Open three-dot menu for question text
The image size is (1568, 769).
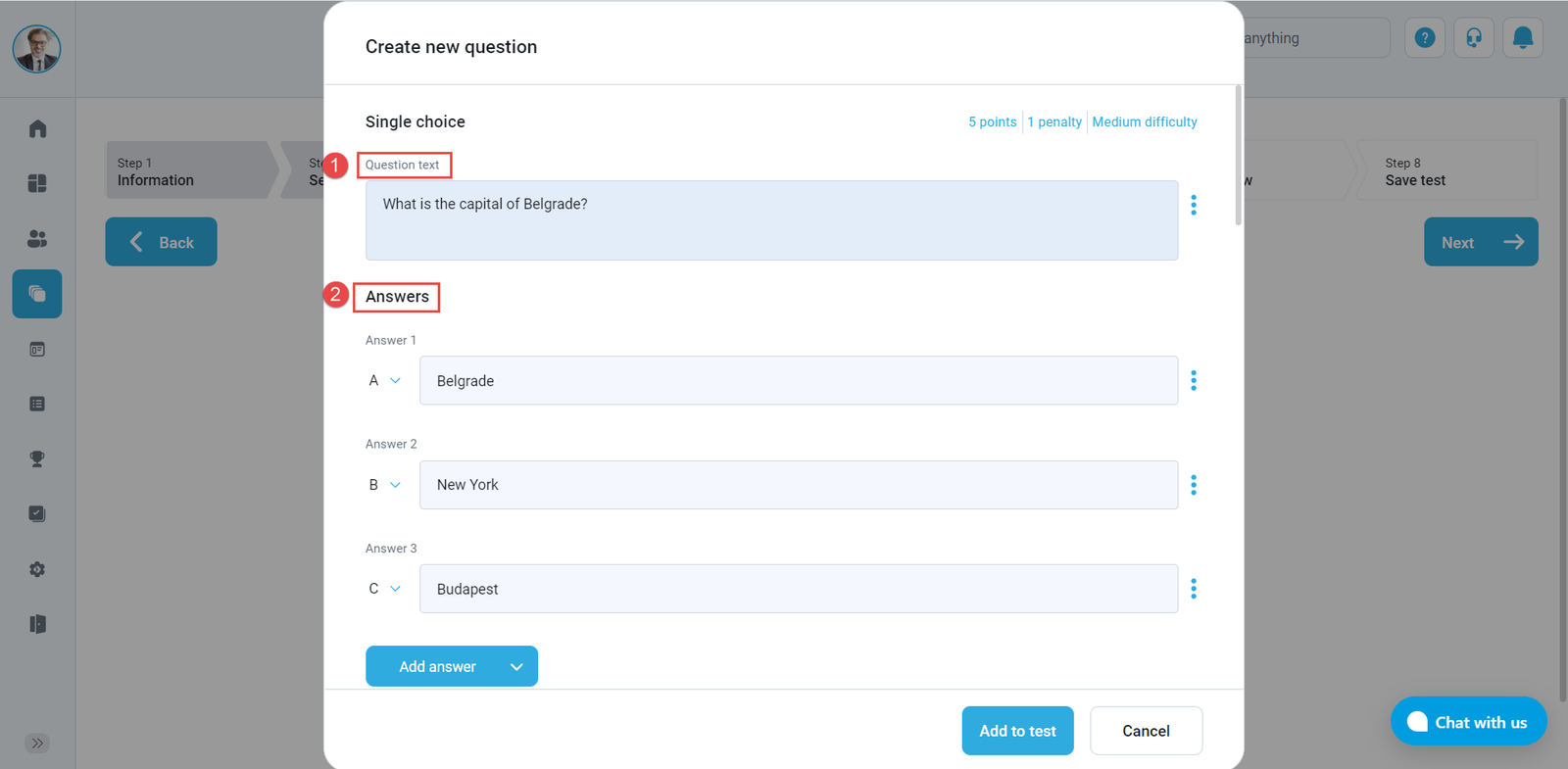point(1193,205)
